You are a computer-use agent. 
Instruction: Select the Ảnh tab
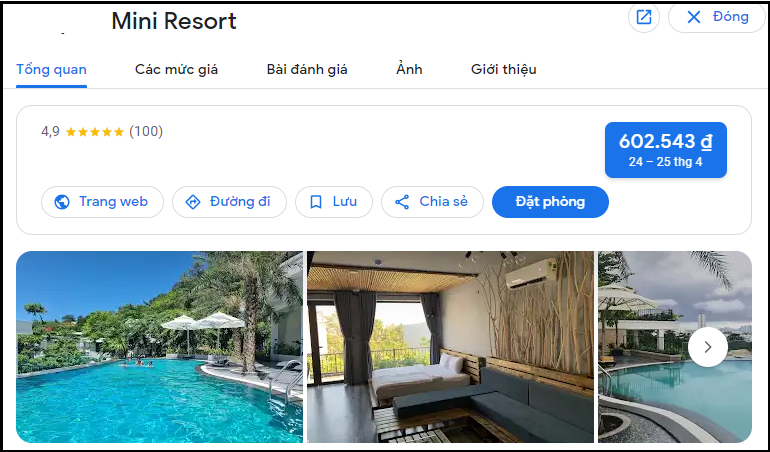pyautogui.click(x=409, y=70)
